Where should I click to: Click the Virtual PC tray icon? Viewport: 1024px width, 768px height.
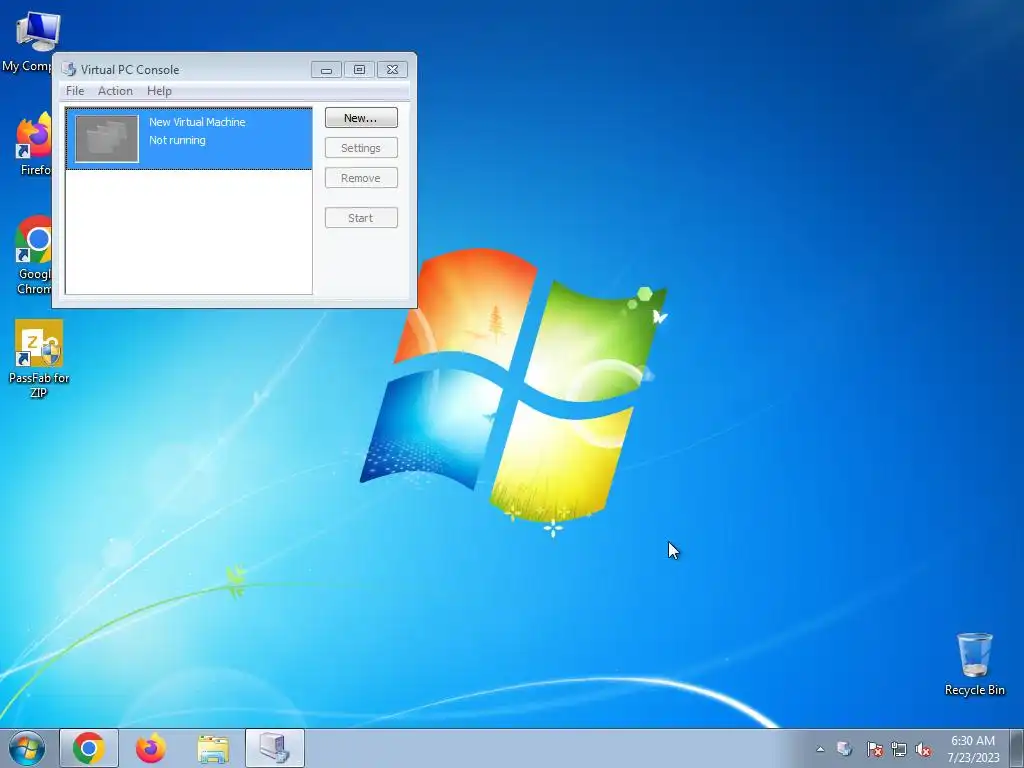pos(844,749)
